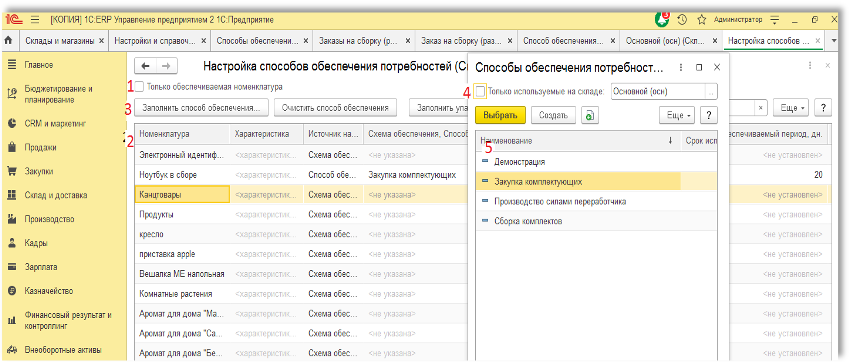Open the history clock icon
This screenshot has height=362, width=849.
click(x=682, y=19)
